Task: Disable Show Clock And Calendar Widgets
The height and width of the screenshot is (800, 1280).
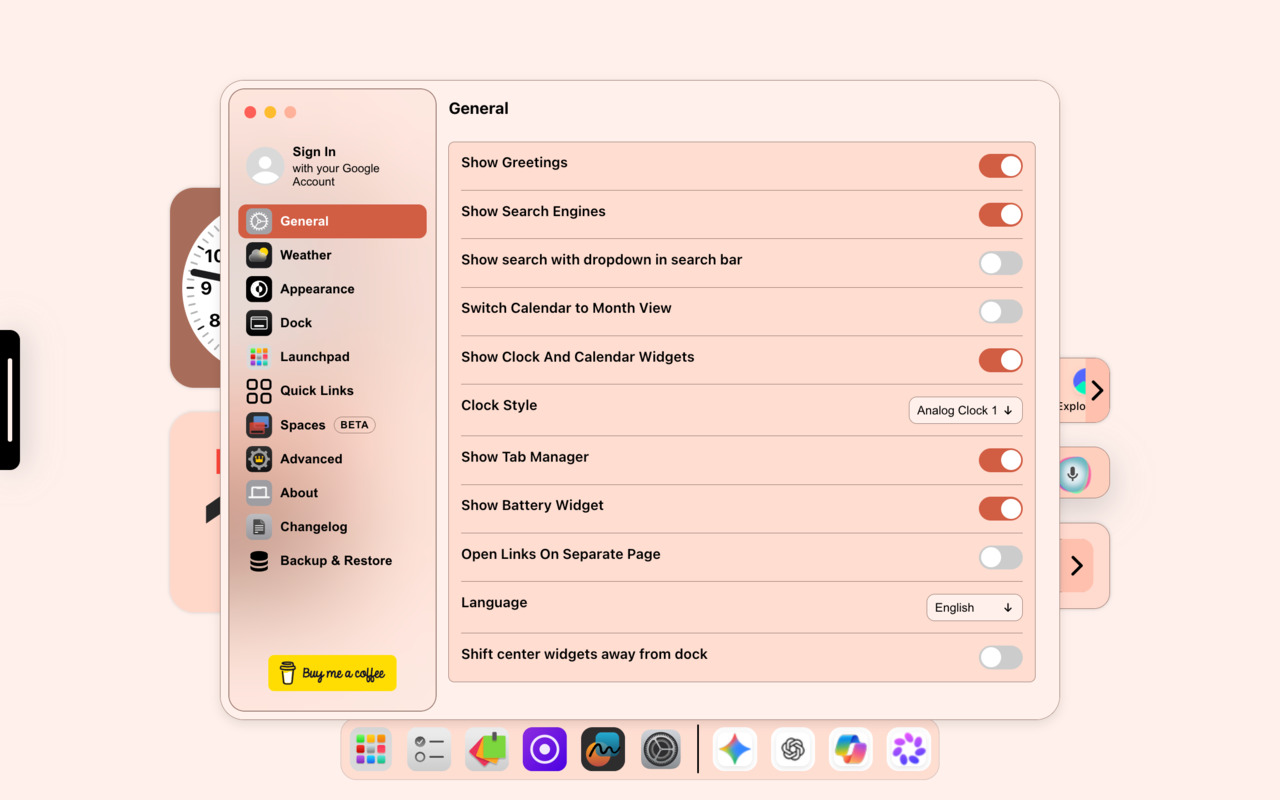Action: (x=1000, y=360)
